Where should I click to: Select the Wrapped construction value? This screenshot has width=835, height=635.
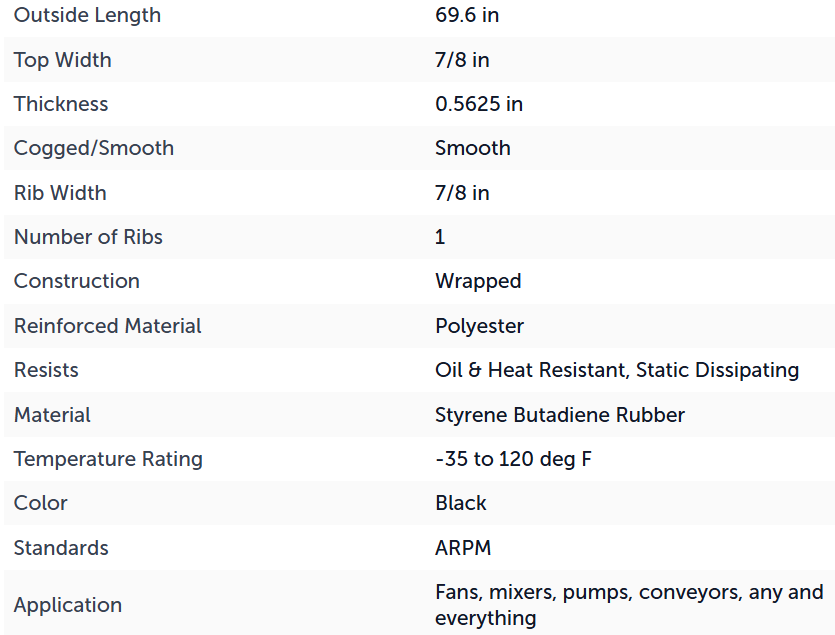(478, 281)
